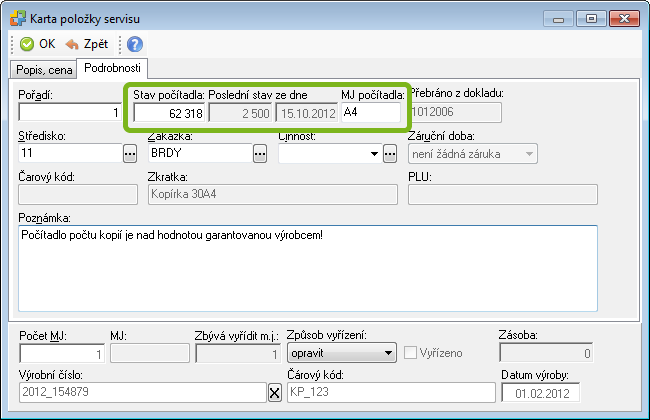Clear Výrobní číslo with X button
This screenshot has height=420, width=650.
point(274,393)
